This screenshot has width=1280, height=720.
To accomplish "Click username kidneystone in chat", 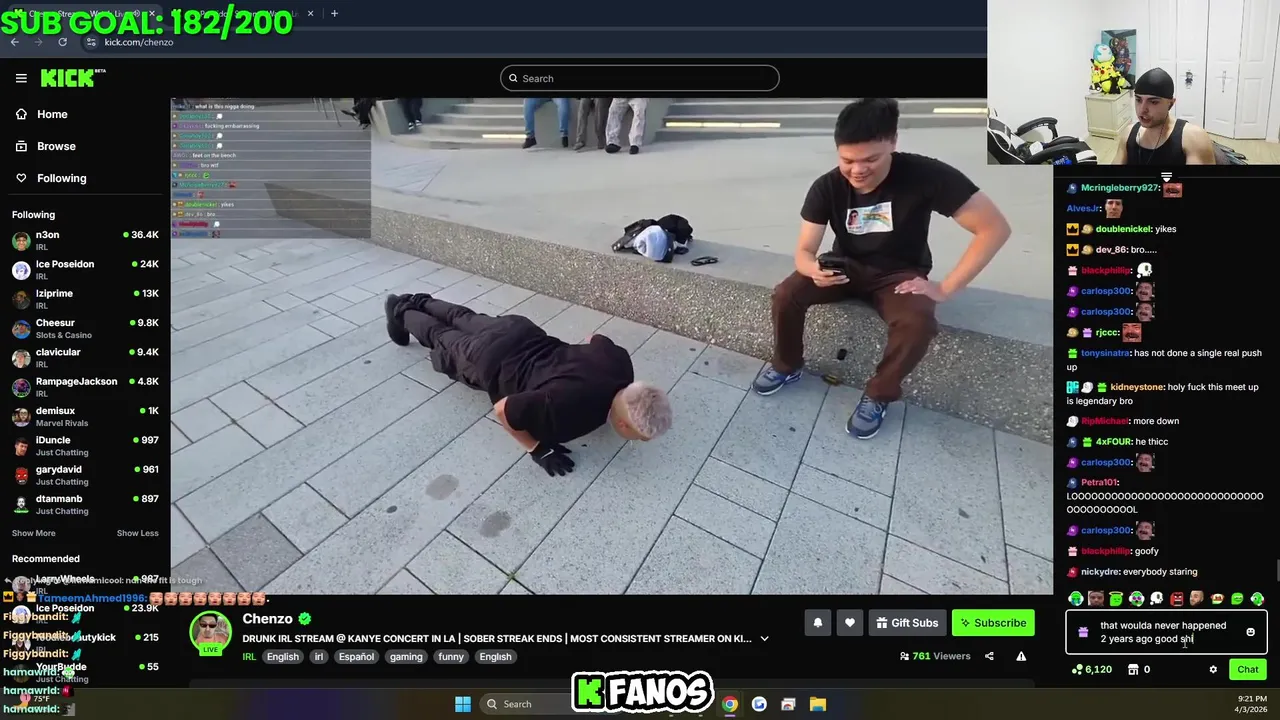I will point(1137,387).
